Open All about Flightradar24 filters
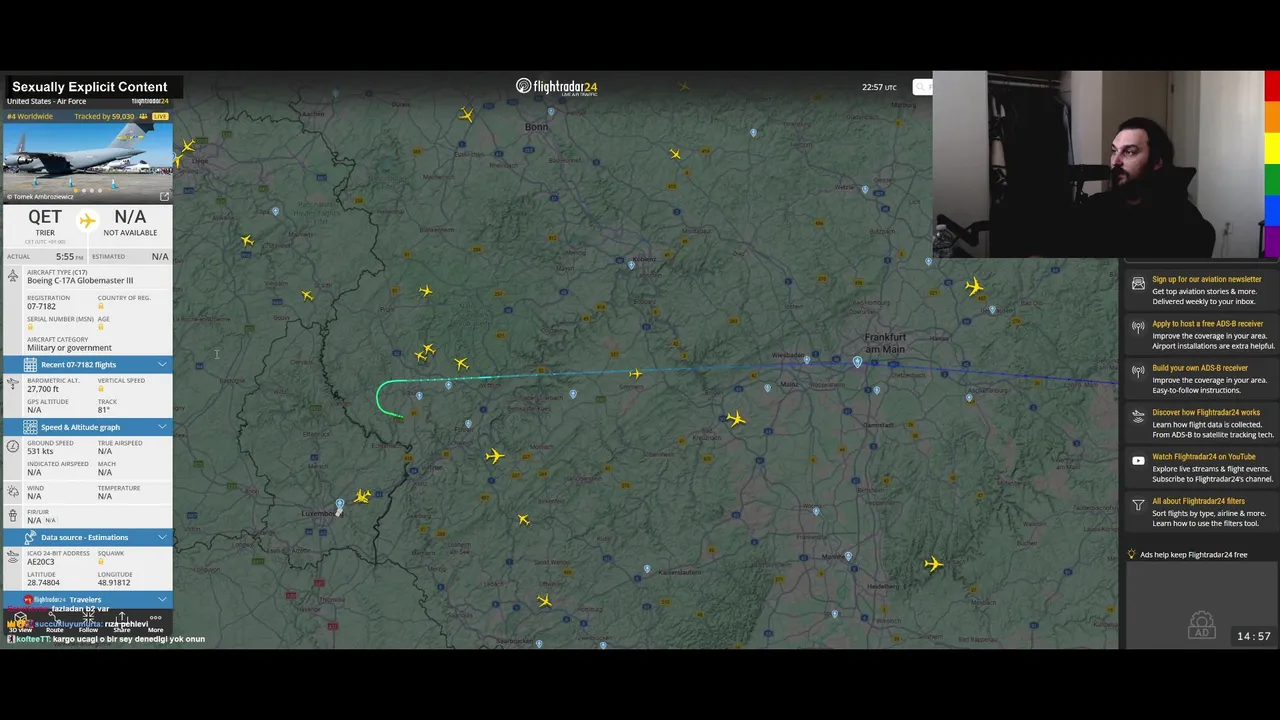The height and width of the screenshot is (720, 1280). coord(1198,501)
